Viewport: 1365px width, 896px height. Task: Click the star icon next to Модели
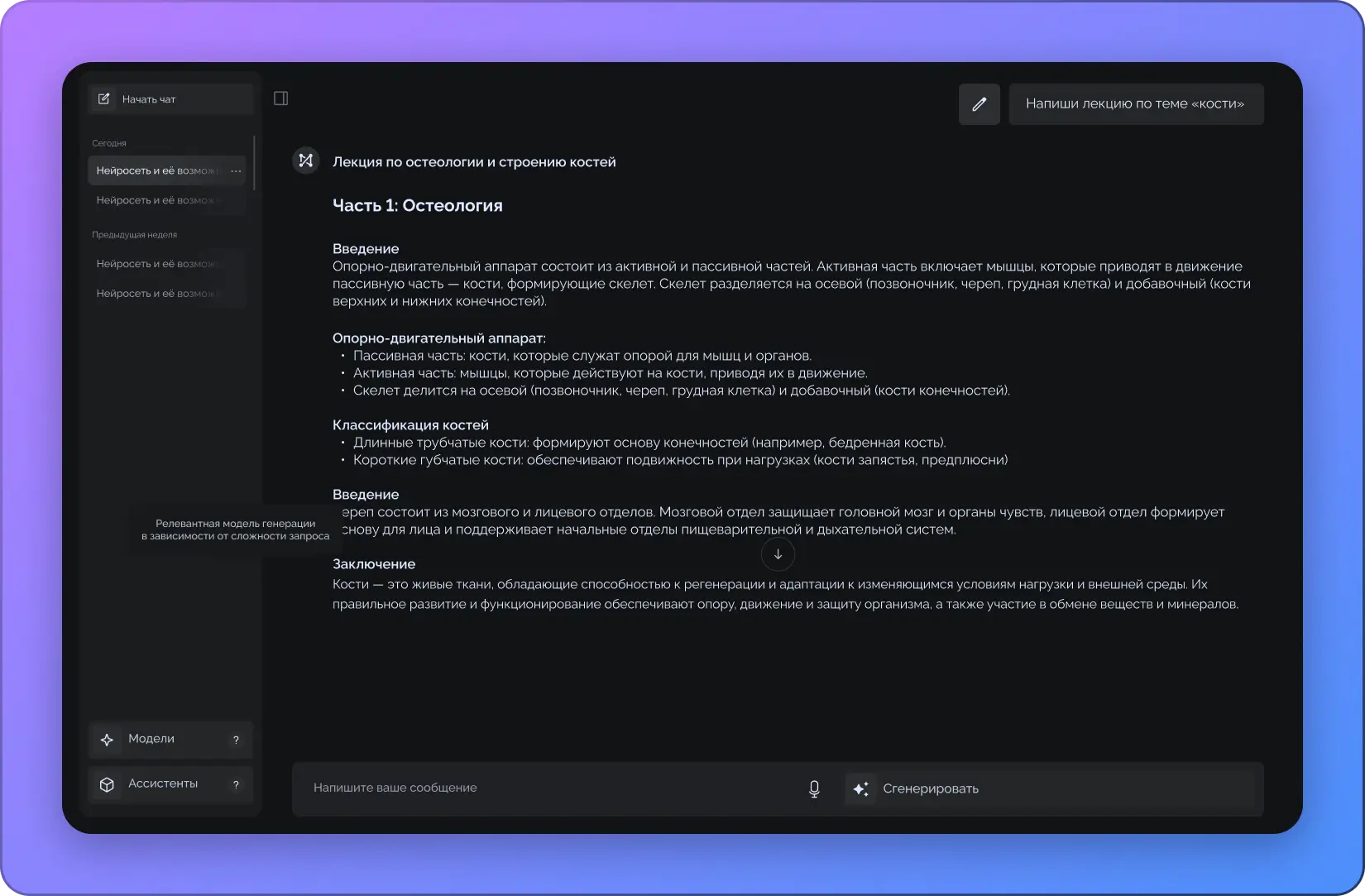click(x=107, y=740)
